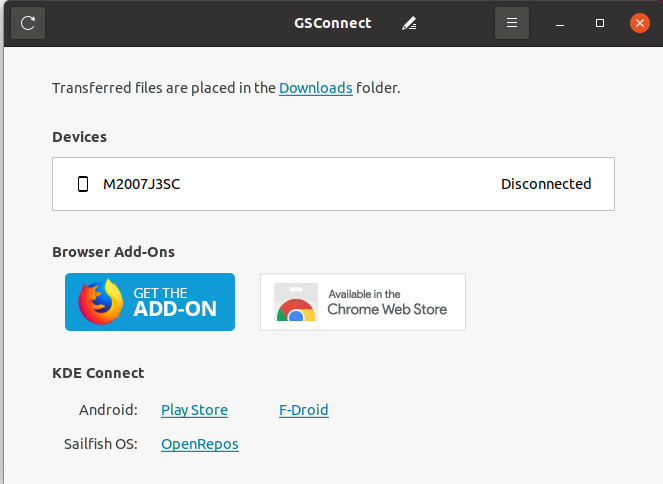Click the refresh devices button

tap(28, 23)
